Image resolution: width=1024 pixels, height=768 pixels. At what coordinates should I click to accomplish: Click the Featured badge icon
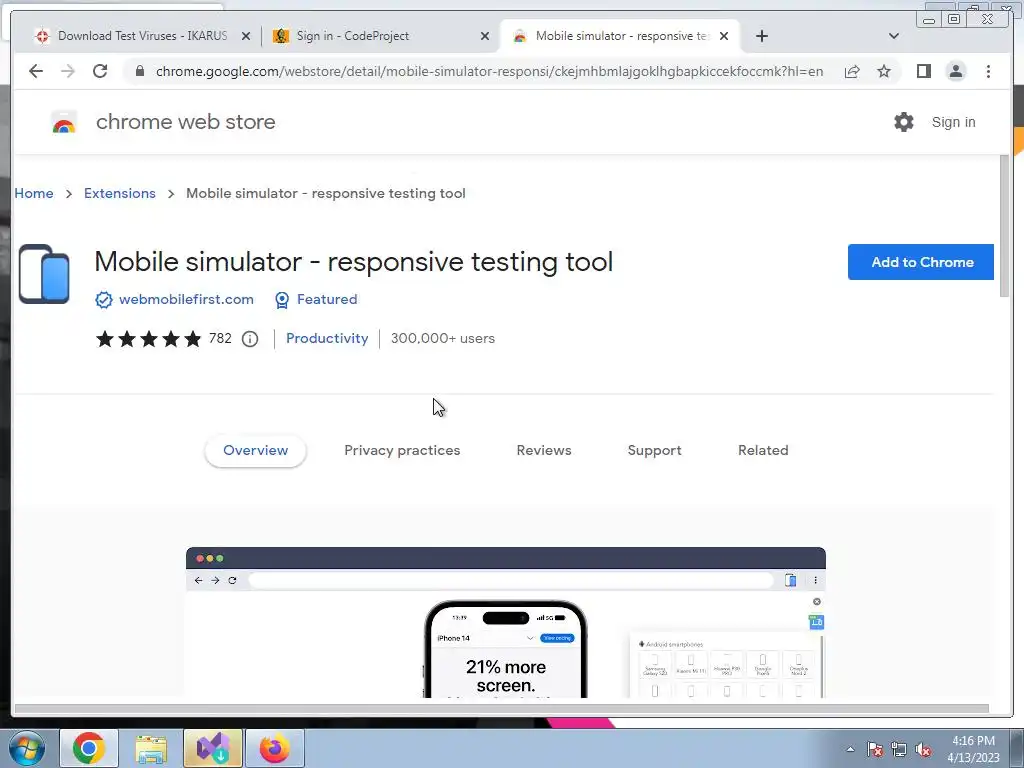pos(281,300)
